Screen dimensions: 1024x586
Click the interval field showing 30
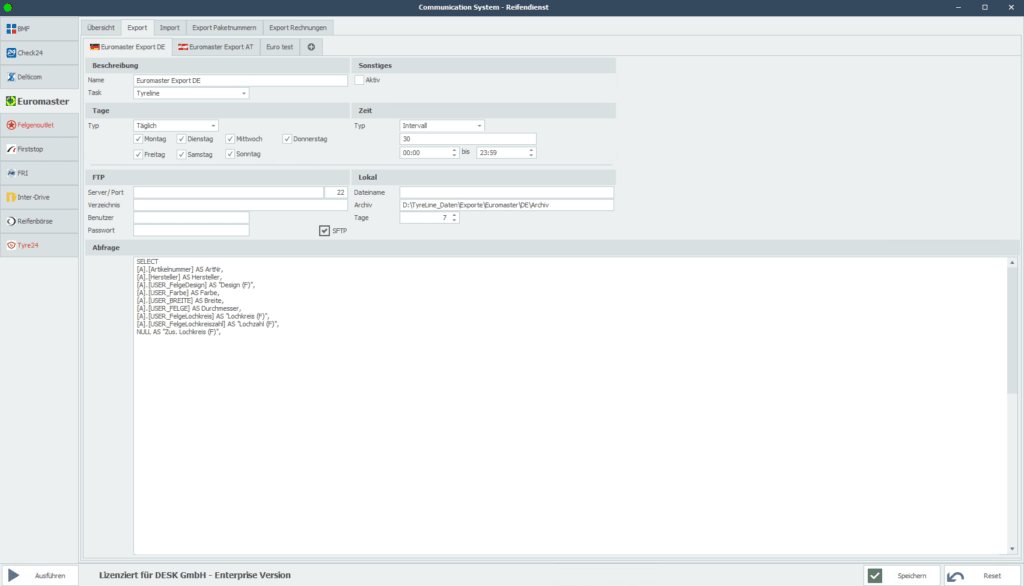click(468, 139)
